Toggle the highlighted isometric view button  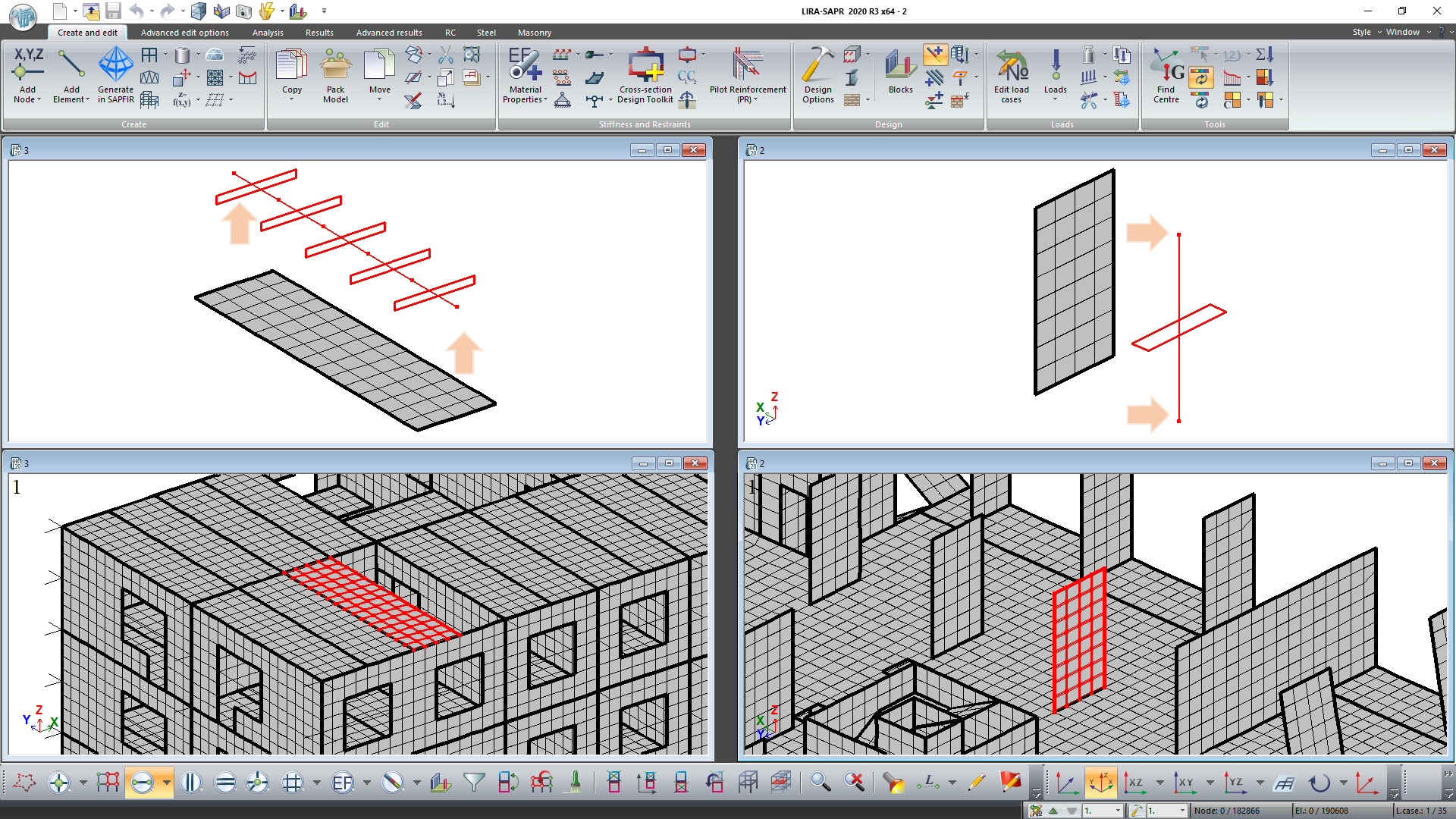tap(1100, 782)
